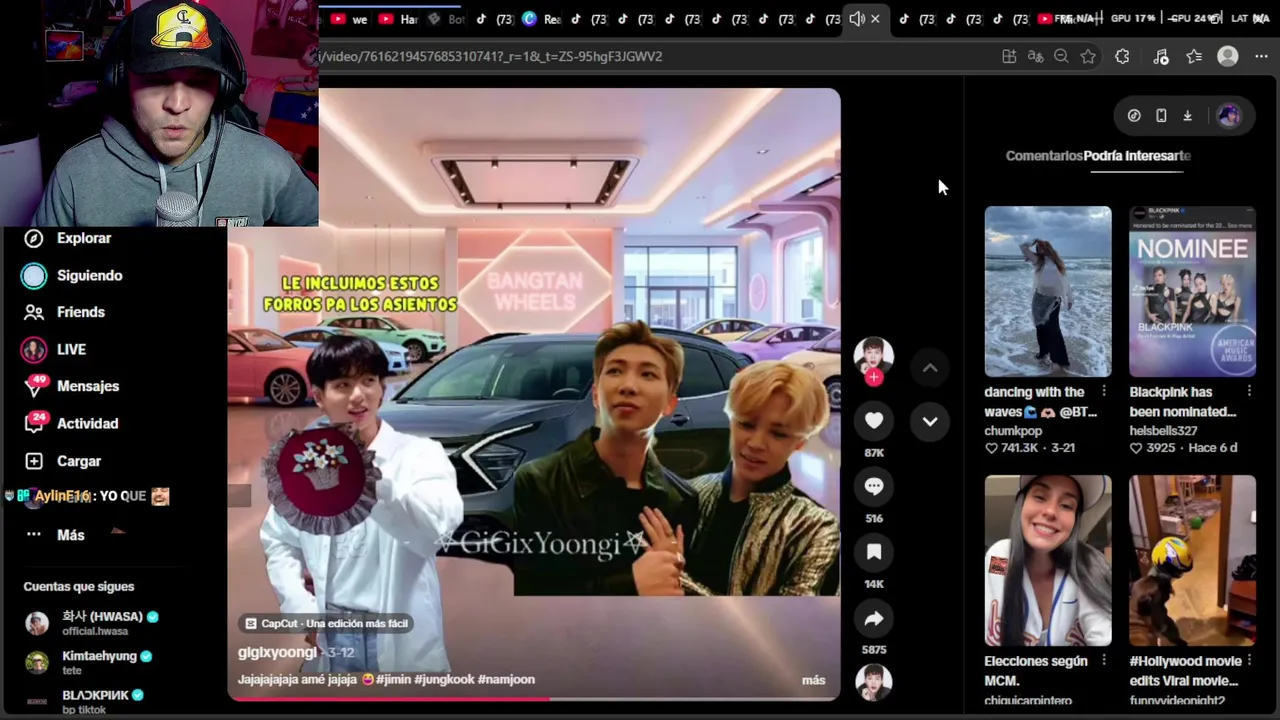Switch to the YouTube 'we' browser tab
1280x720 pixels.
point(349,19)
